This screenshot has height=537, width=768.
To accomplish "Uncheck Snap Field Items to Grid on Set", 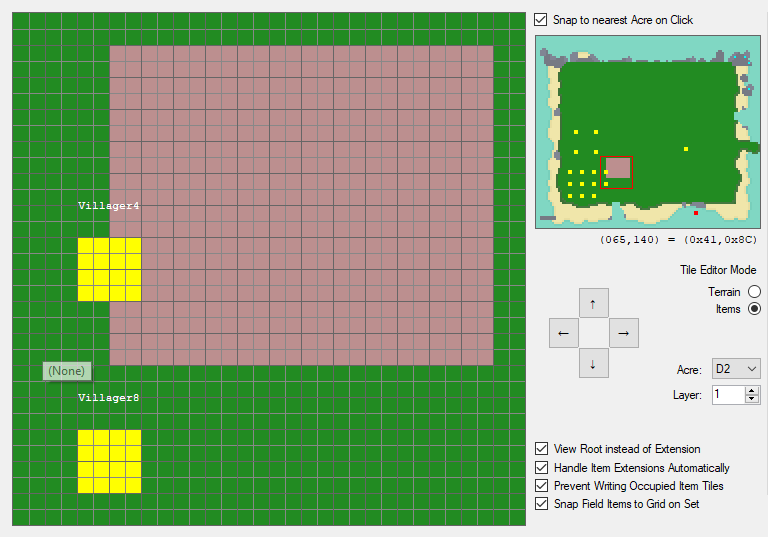I will [x=541, y=504].
